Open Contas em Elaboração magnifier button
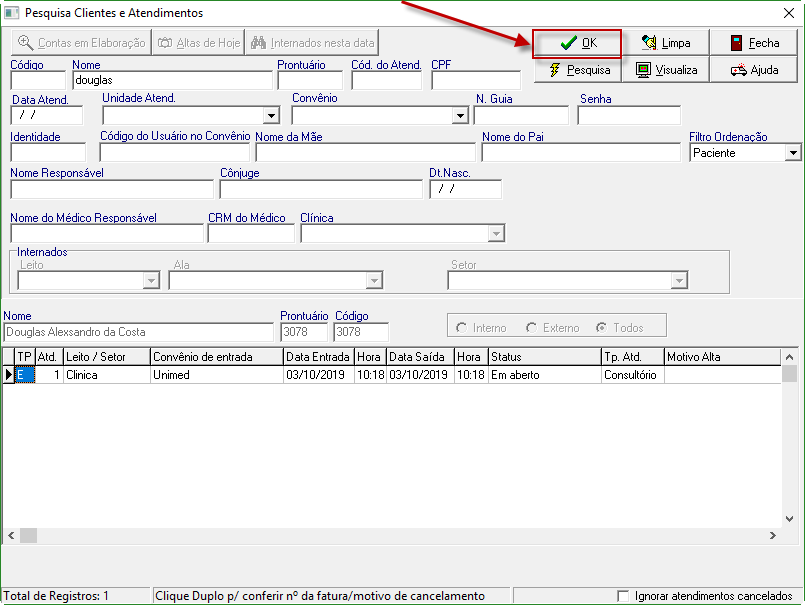 coord(81,43)
